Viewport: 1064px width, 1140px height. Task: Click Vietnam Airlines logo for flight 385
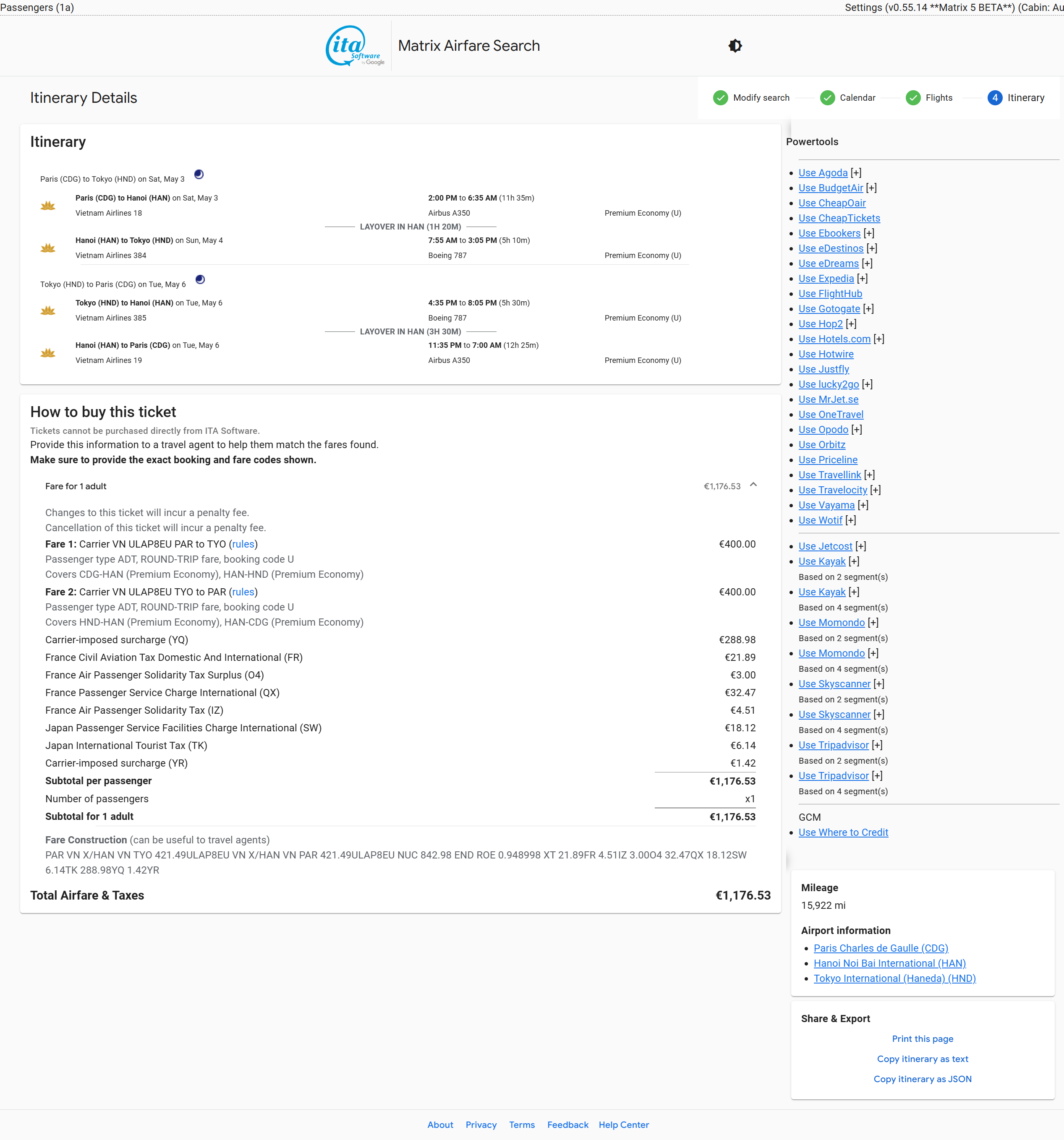pos(48,310)
